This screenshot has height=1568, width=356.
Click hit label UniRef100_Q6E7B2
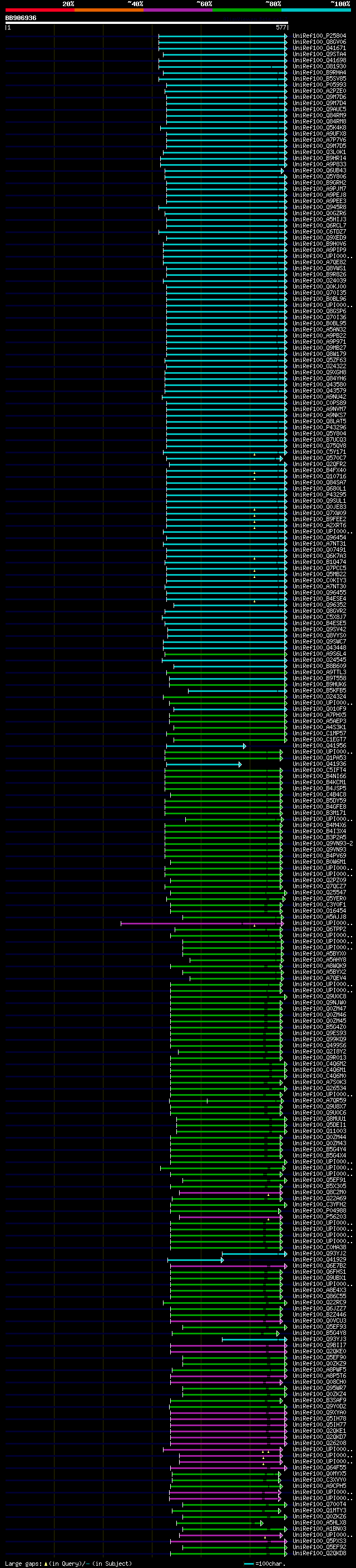pyautogui.click(x=319, y=1265)
